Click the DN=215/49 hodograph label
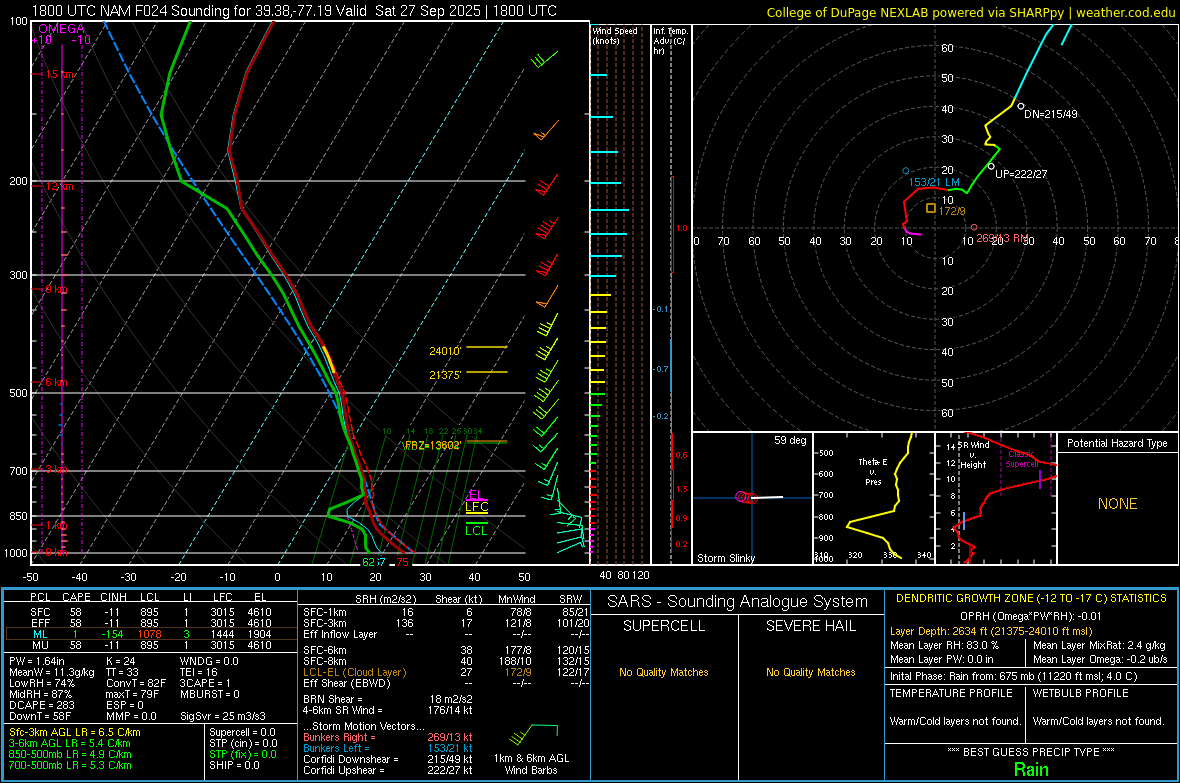The image size is (1180, 783). (x=1051, y=114)
